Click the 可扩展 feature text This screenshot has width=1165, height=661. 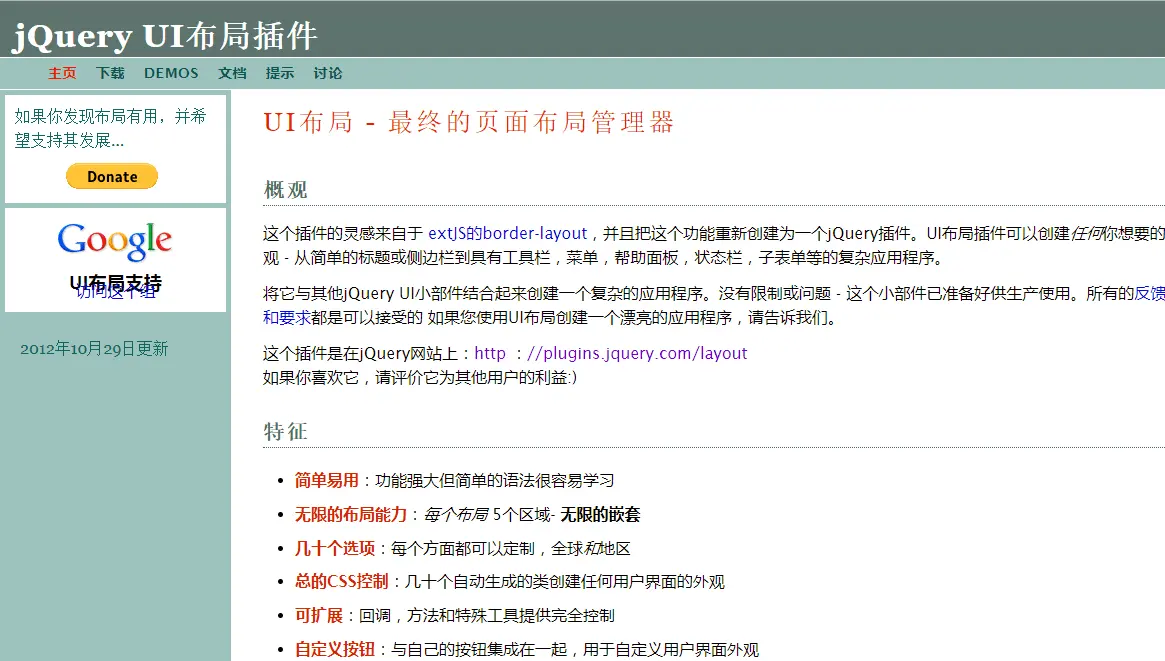pyautogui.click(x=319, y=616)
